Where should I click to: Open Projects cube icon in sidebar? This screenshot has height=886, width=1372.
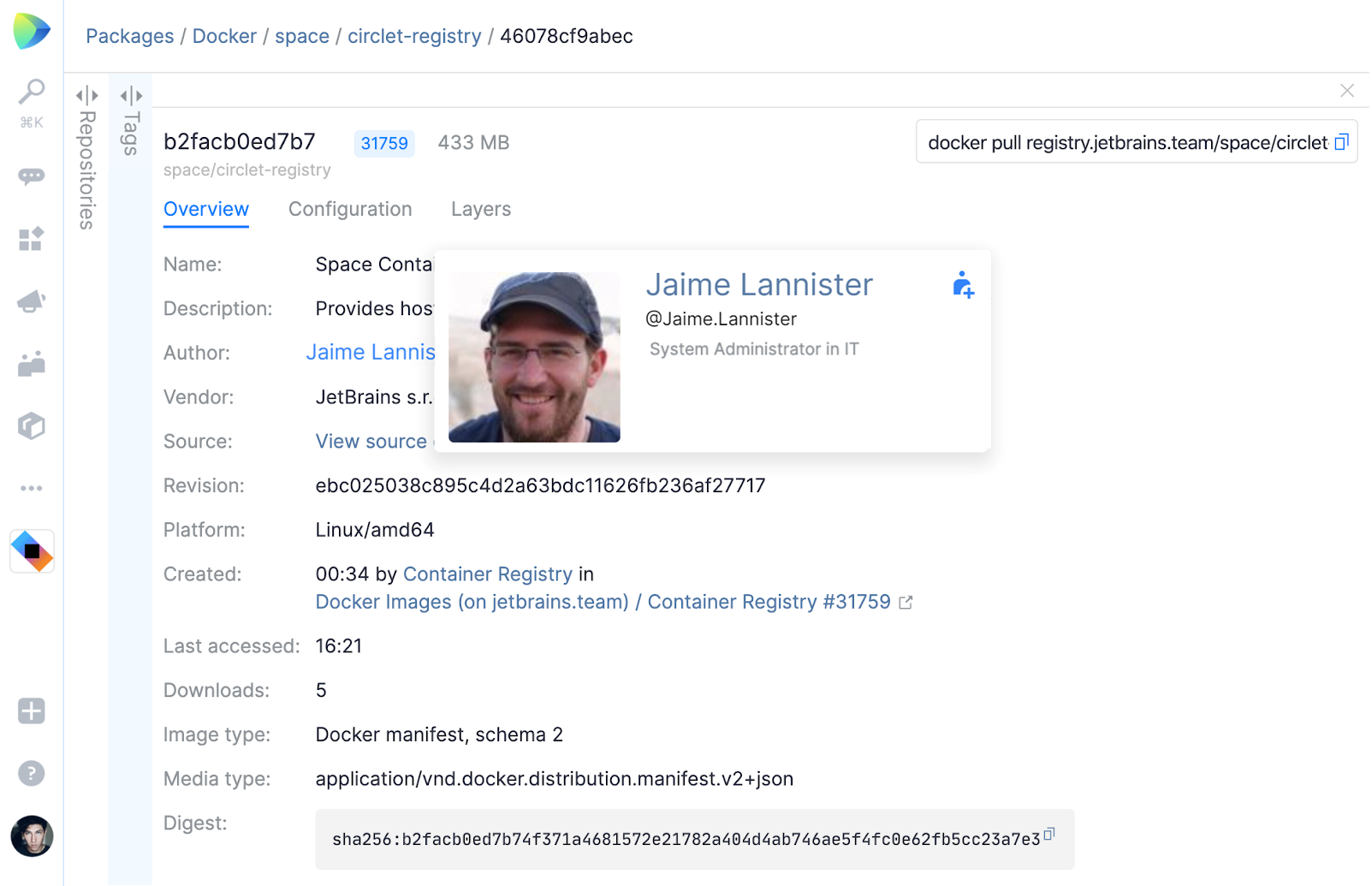tap(32, 425)
